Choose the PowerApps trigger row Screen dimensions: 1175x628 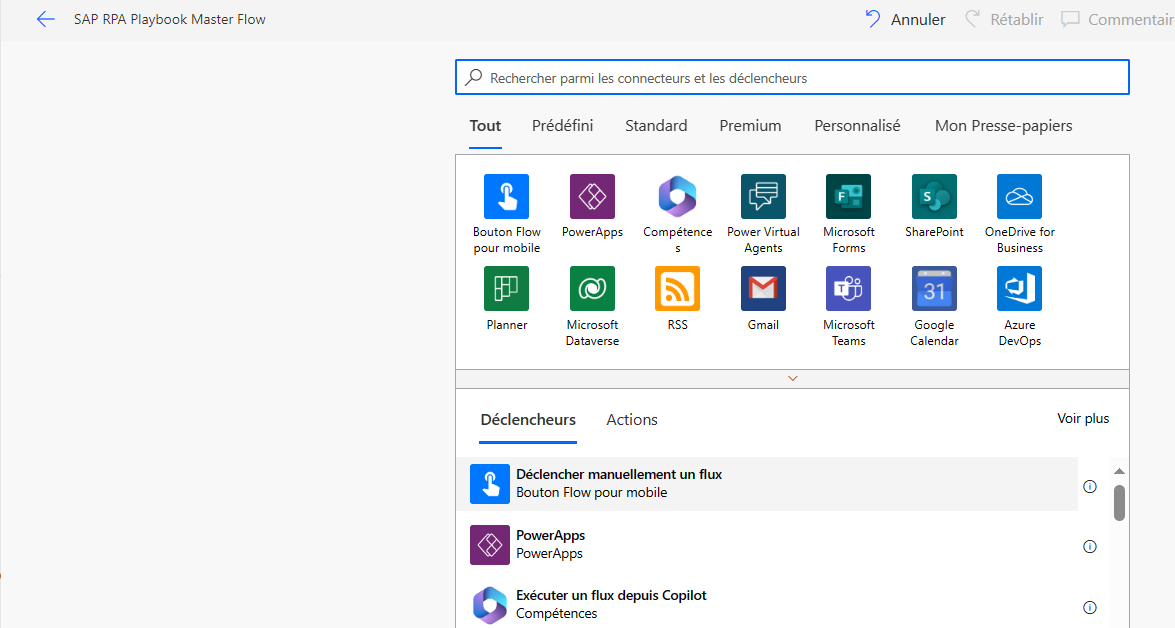pyautogui.click(x=767, y=544)
